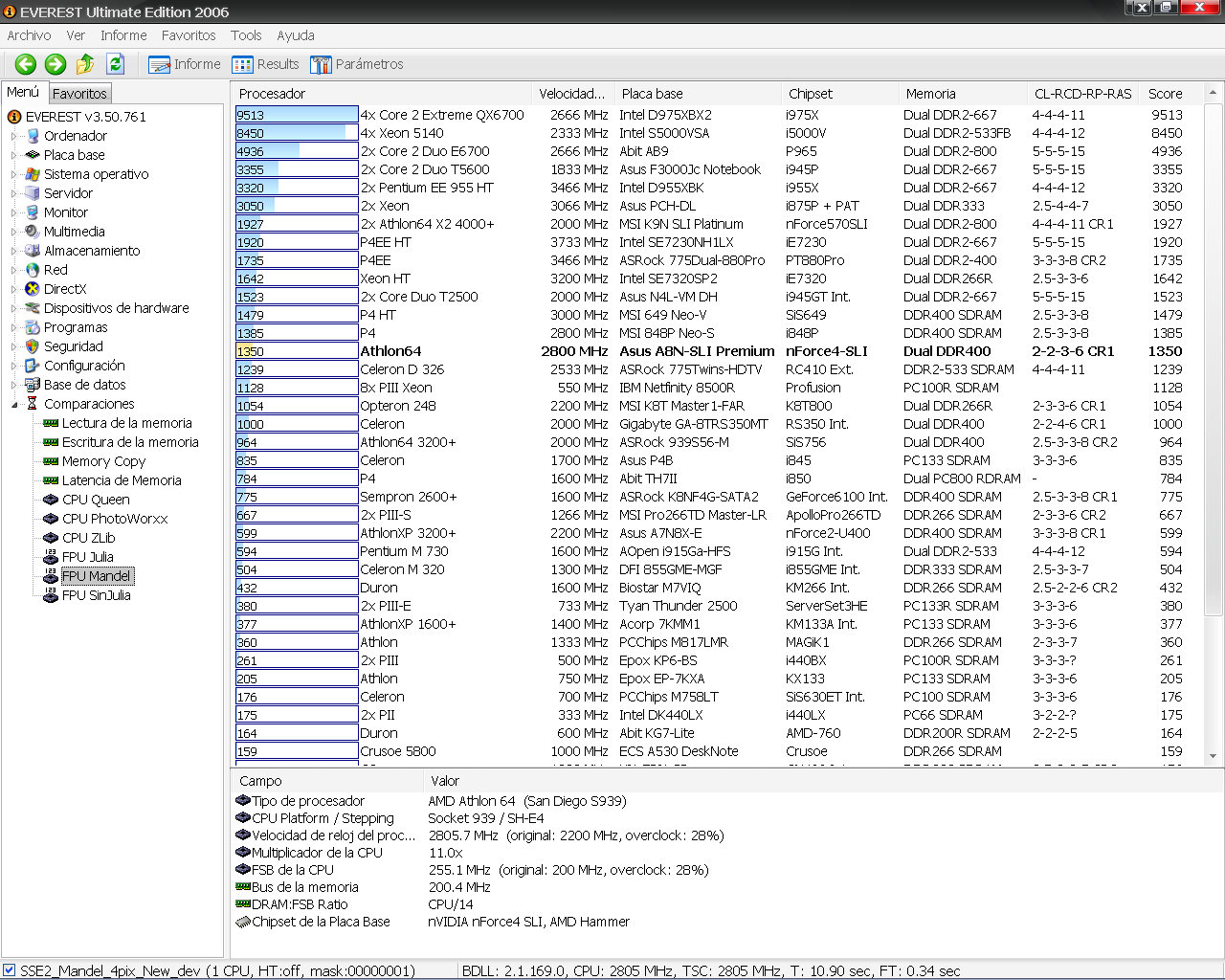Click the highlighted 1350 Athlon64 score bar
This screenshot has height=980, width=1225.
(x=297, y=351)
